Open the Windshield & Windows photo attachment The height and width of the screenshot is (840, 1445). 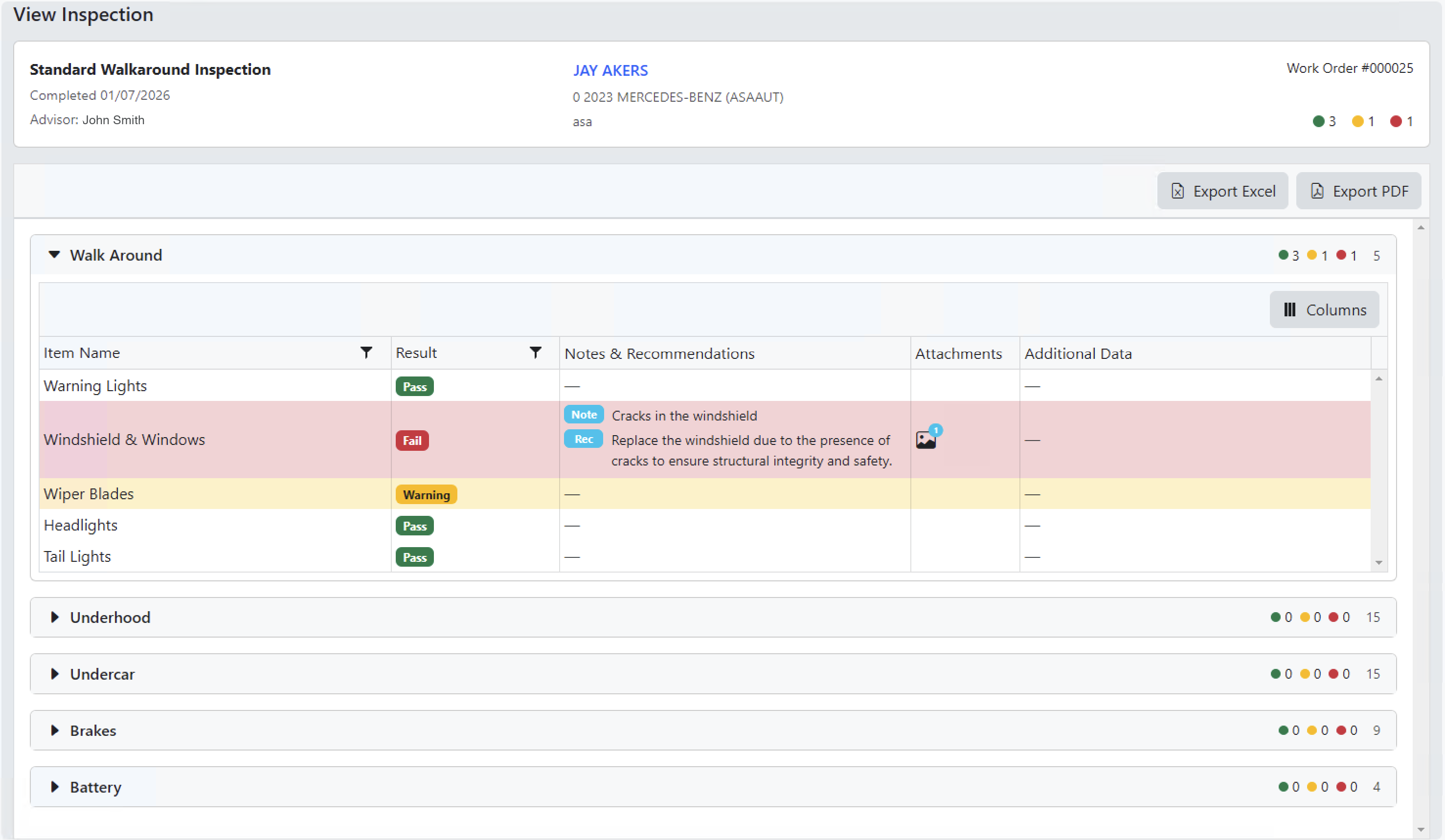[x=926, y=439]
